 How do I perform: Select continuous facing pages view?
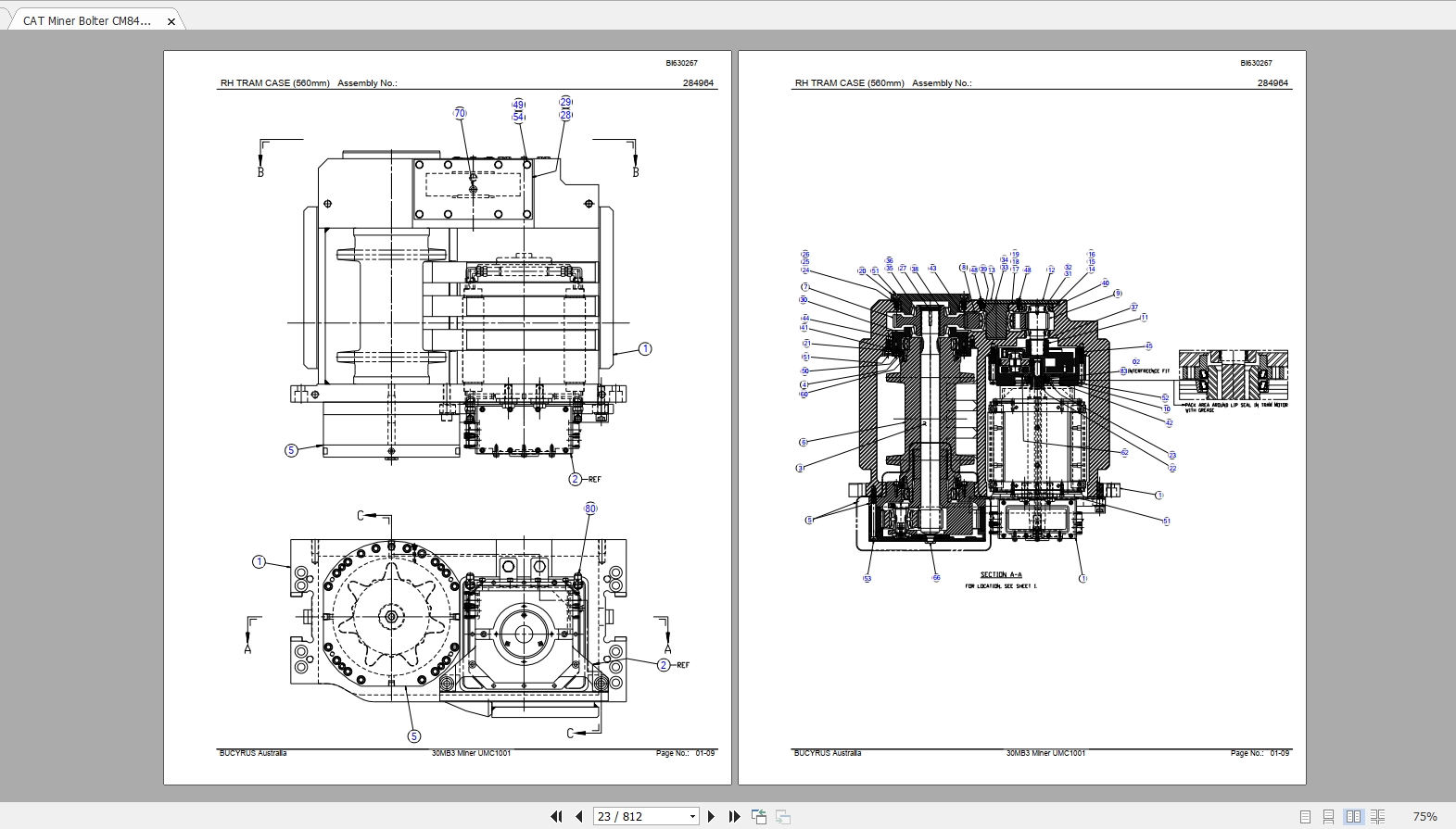tap(1377, 816)
